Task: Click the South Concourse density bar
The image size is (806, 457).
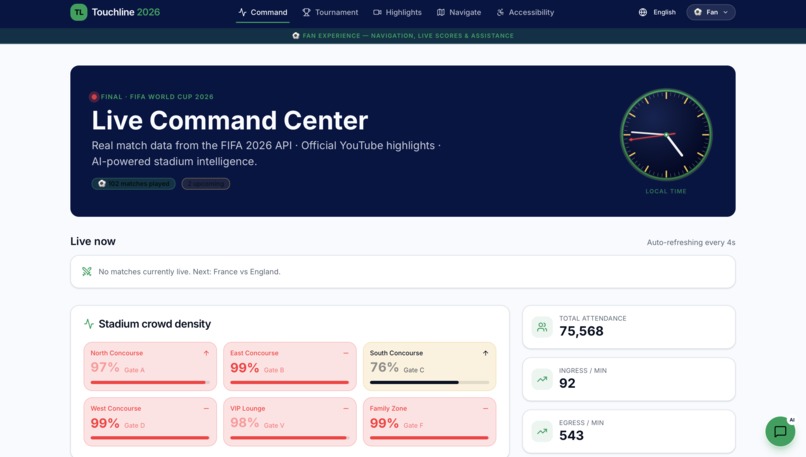Action: 429,382
